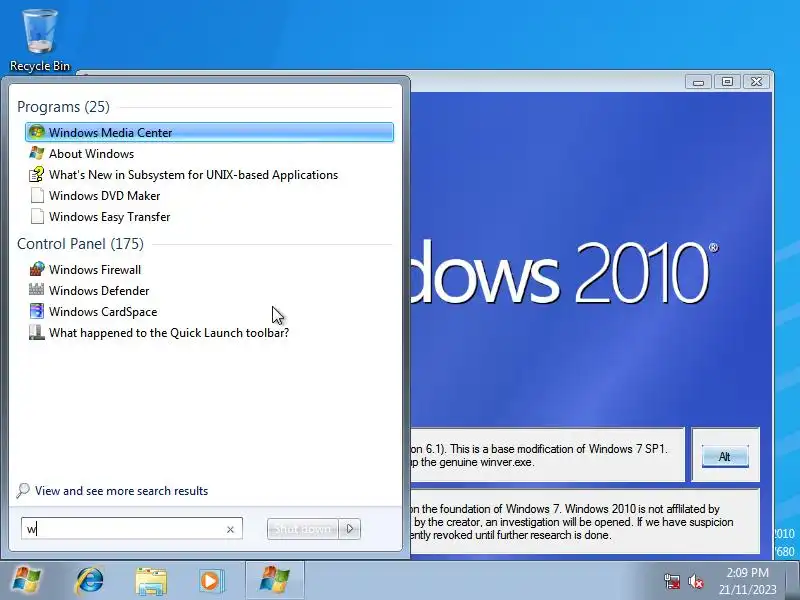Click the Start orb on taskbar
800x600 pixels.
[x=27, y=581]
